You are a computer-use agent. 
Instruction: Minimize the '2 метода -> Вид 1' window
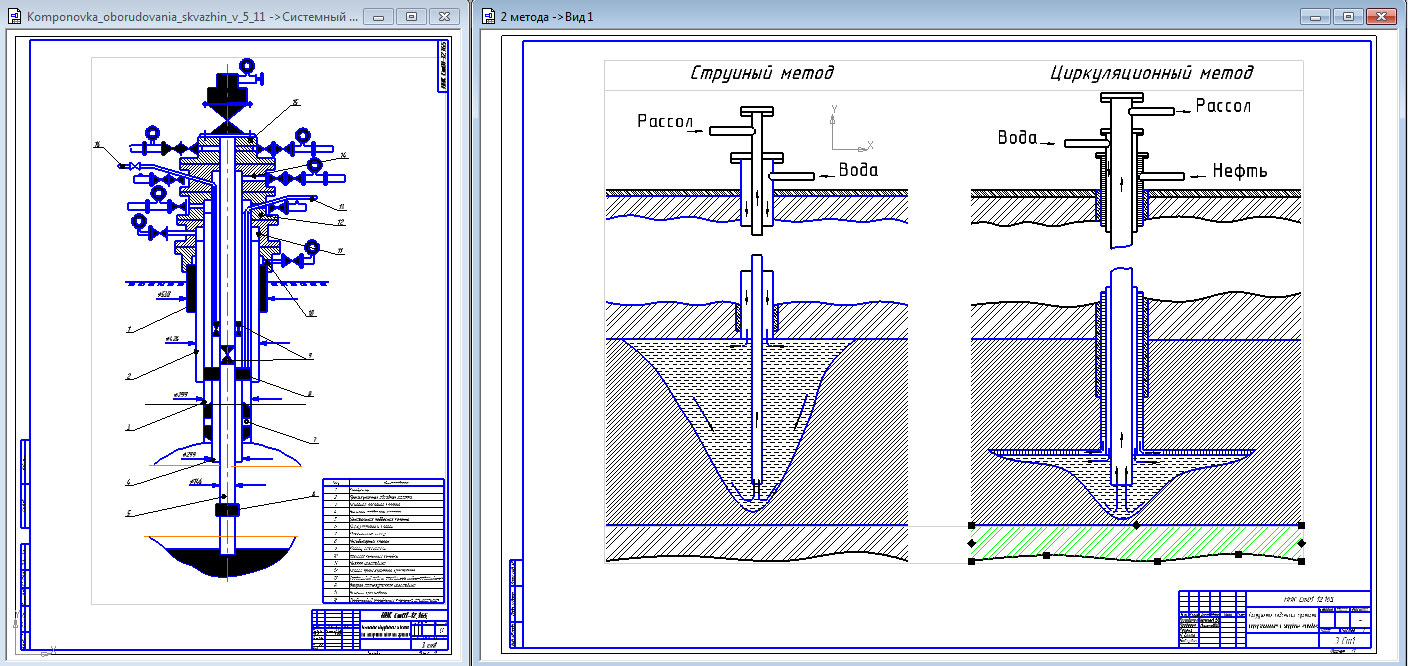(x=1317, y=17)
